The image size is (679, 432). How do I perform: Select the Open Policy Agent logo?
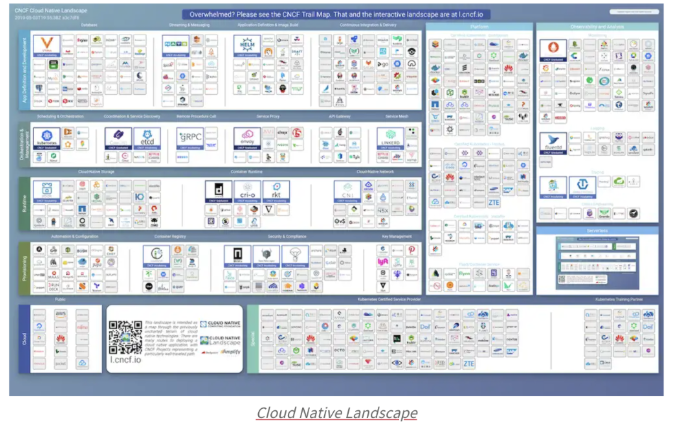click(x=266, y=256)
